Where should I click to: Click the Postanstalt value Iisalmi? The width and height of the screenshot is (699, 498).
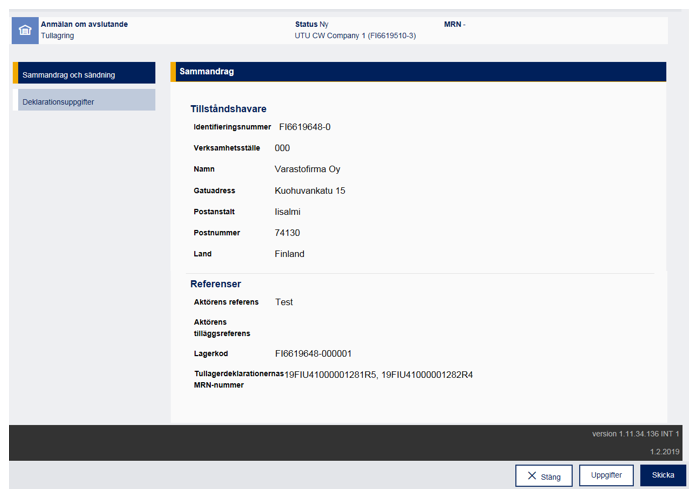[288, 212]
